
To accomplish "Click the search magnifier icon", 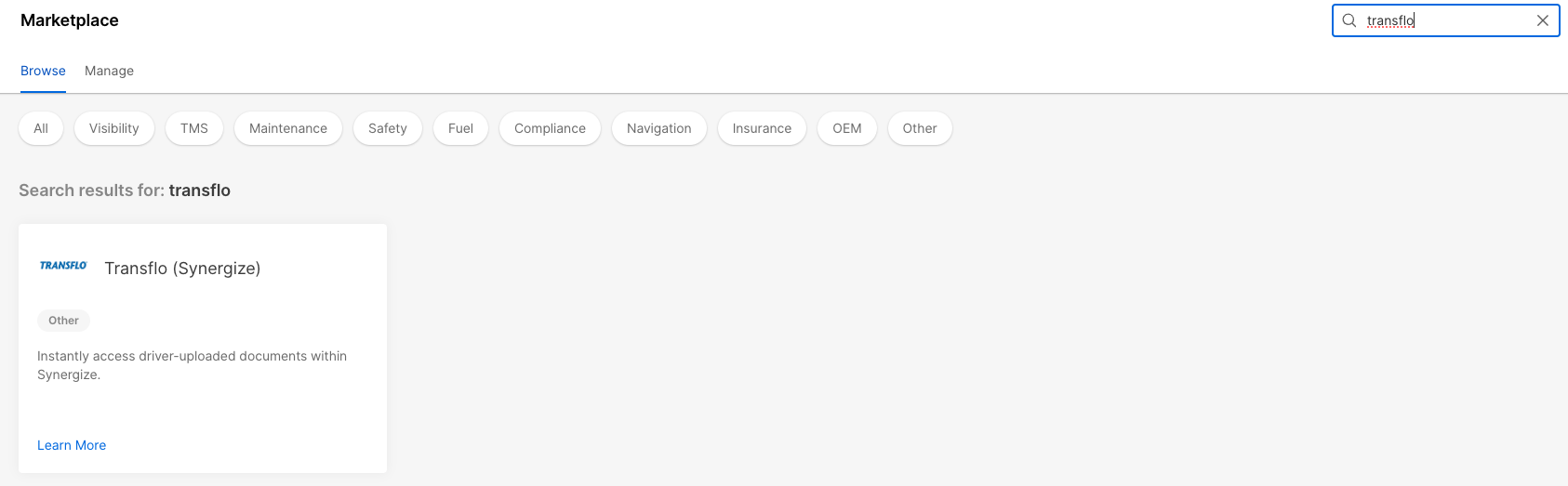I will coord(1349,20).
